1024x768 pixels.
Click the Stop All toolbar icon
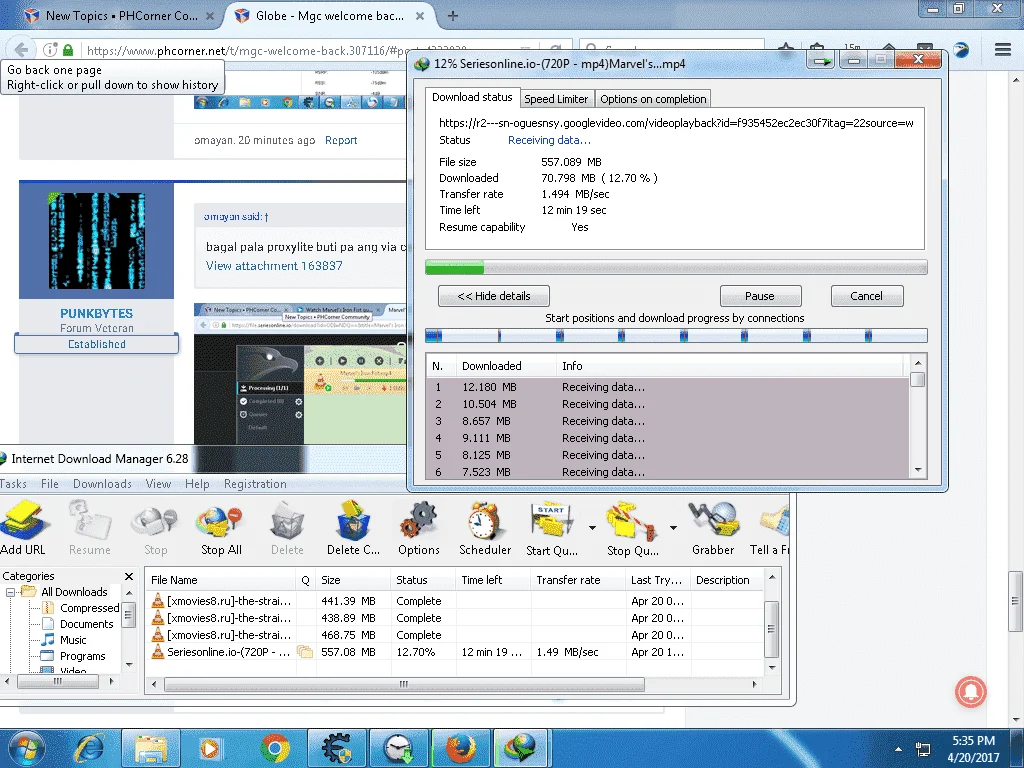(221, 528)
